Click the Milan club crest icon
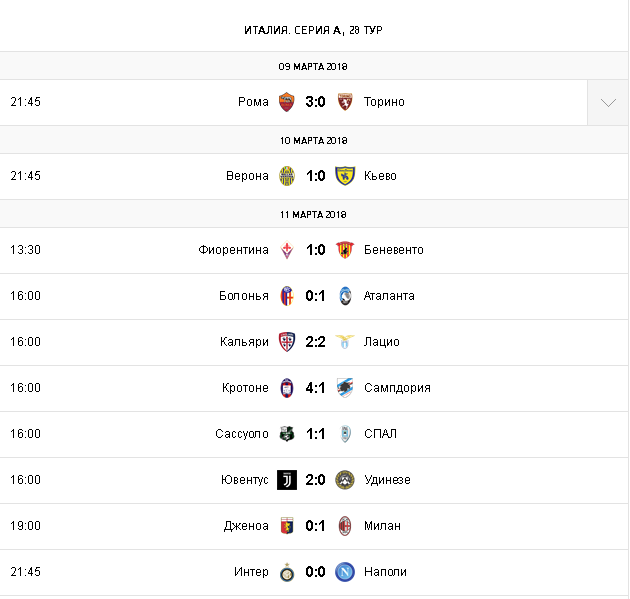This screenshot has width=630, height=599. 345,526
